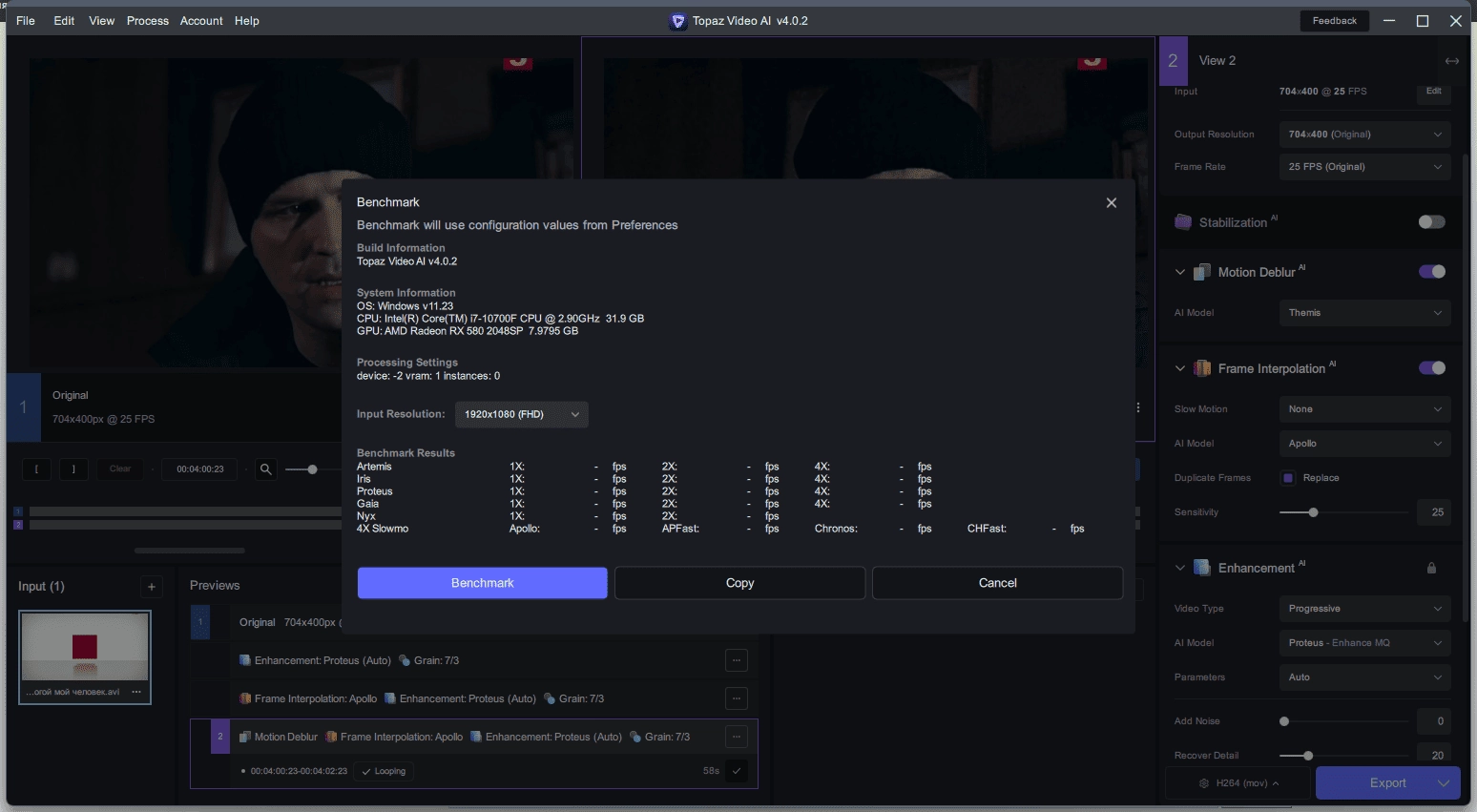
Task: Toggle the Stabilization switch
Action: pyautogui.click(x=1431, y=222)
